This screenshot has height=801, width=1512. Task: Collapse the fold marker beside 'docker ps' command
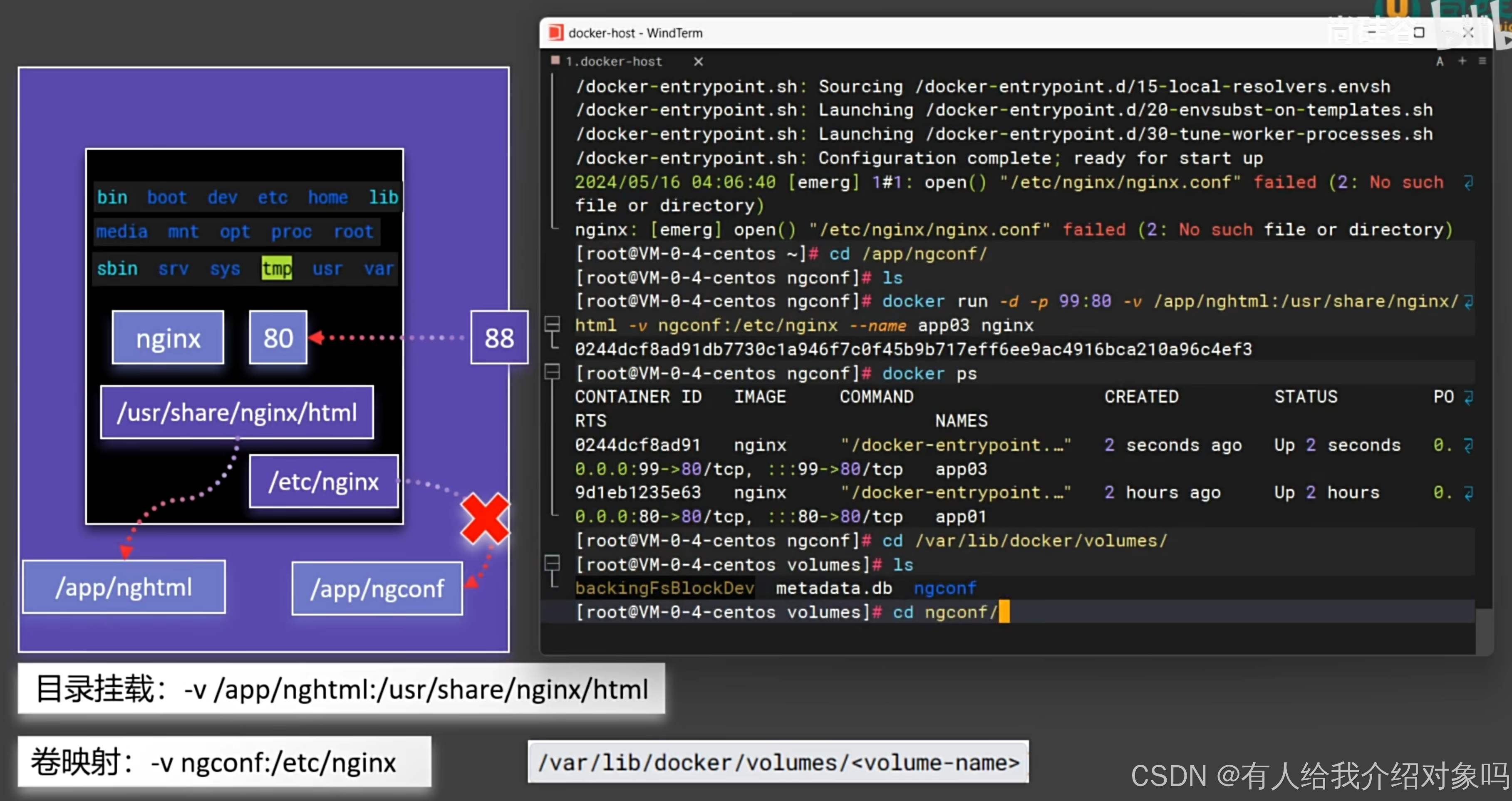click(x=552, y=373)
